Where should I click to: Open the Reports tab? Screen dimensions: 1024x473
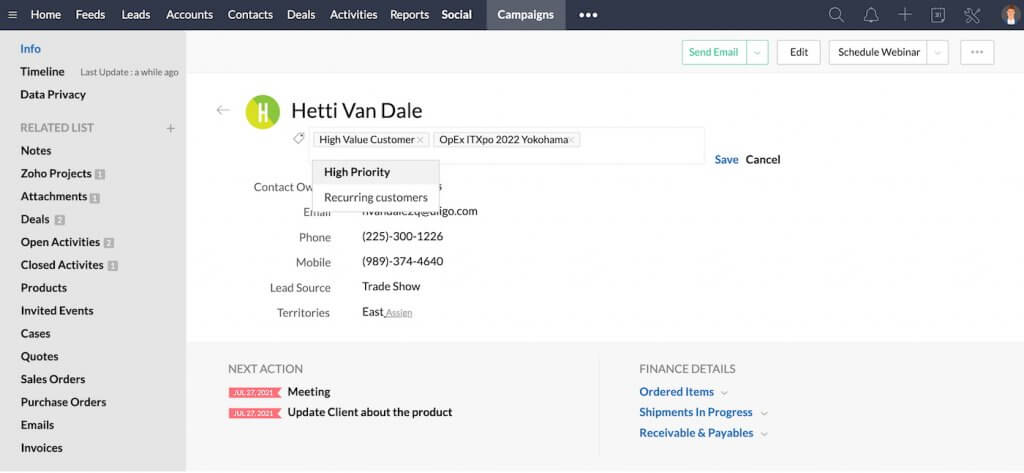[409, 14]
